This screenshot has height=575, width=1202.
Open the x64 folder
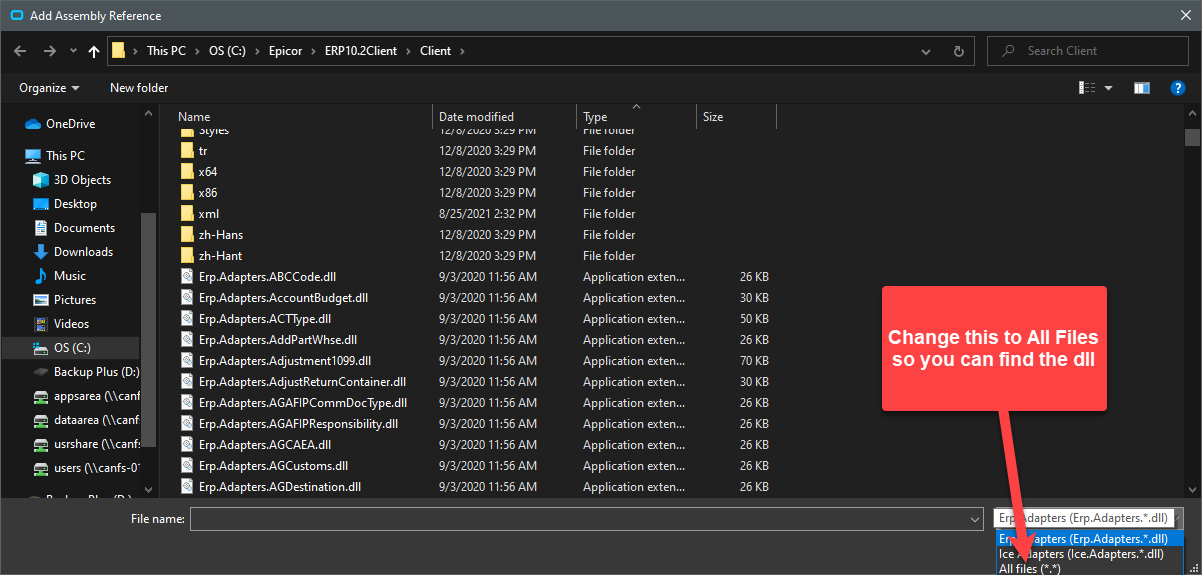pos(208,172)
